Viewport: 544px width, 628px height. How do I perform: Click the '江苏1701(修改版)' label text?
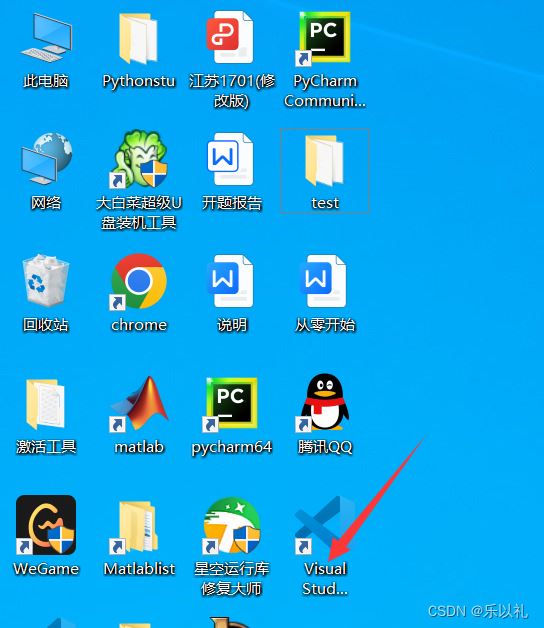click(232, 91)
